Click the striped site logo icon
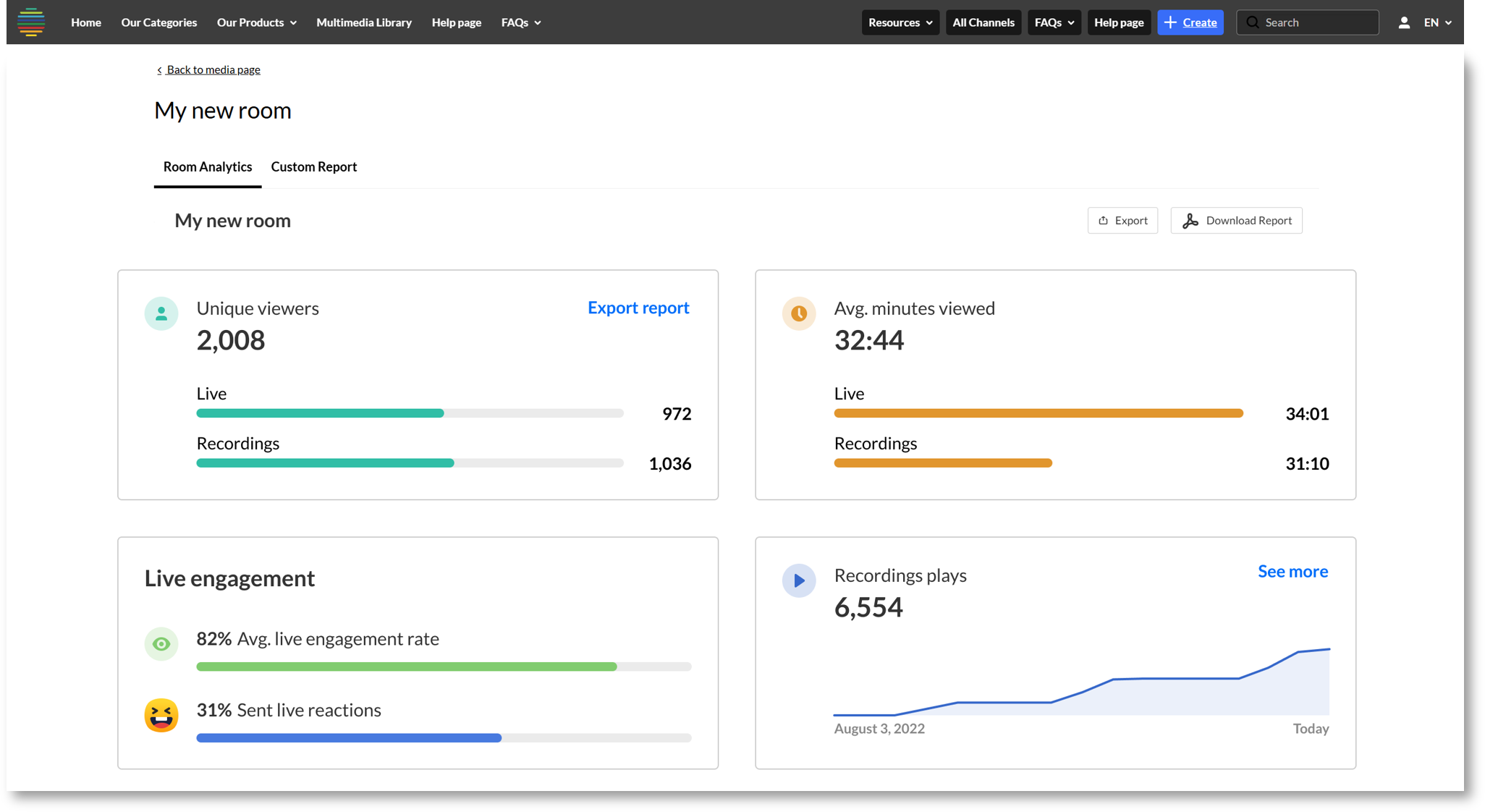This screenshot has height=812, width=1485. click(31, 22)
